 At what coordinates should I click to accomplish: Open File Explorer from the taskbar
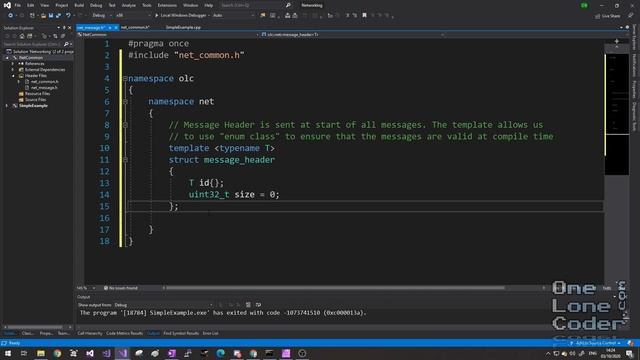tap(40, 353)
